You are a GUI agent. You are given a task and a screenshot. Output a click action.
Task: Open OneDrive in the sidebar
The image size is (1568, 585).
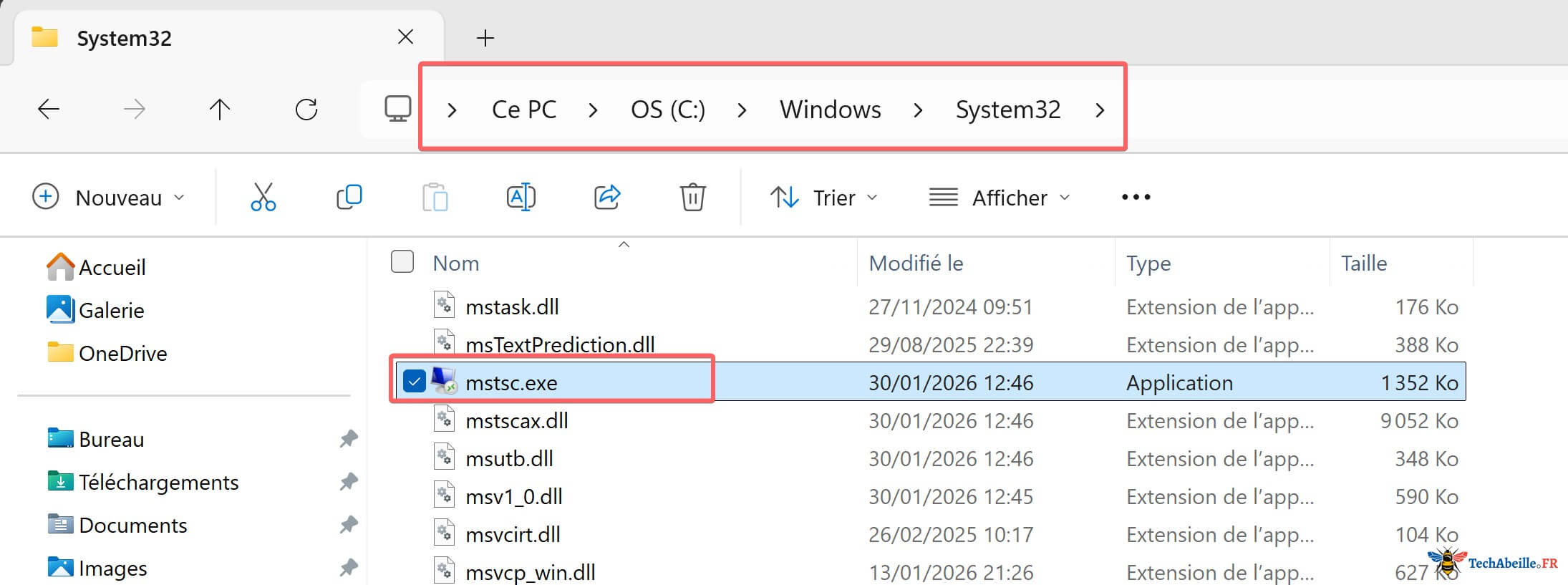107,353
